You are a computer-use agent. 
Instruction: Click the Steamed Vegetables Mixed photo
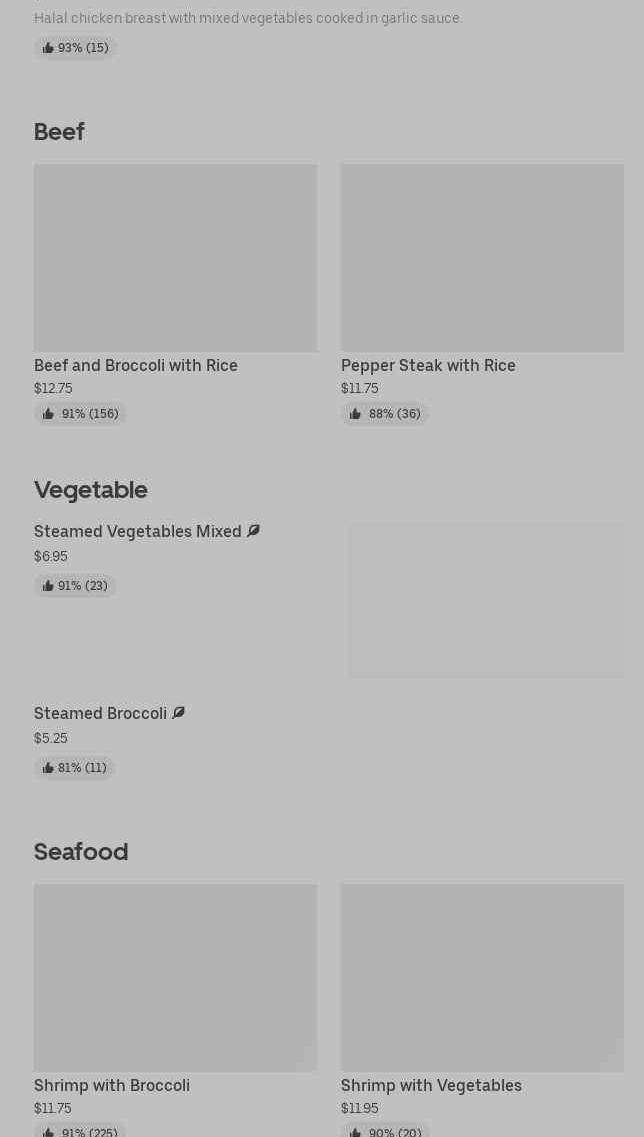click(x=486, y=601)
